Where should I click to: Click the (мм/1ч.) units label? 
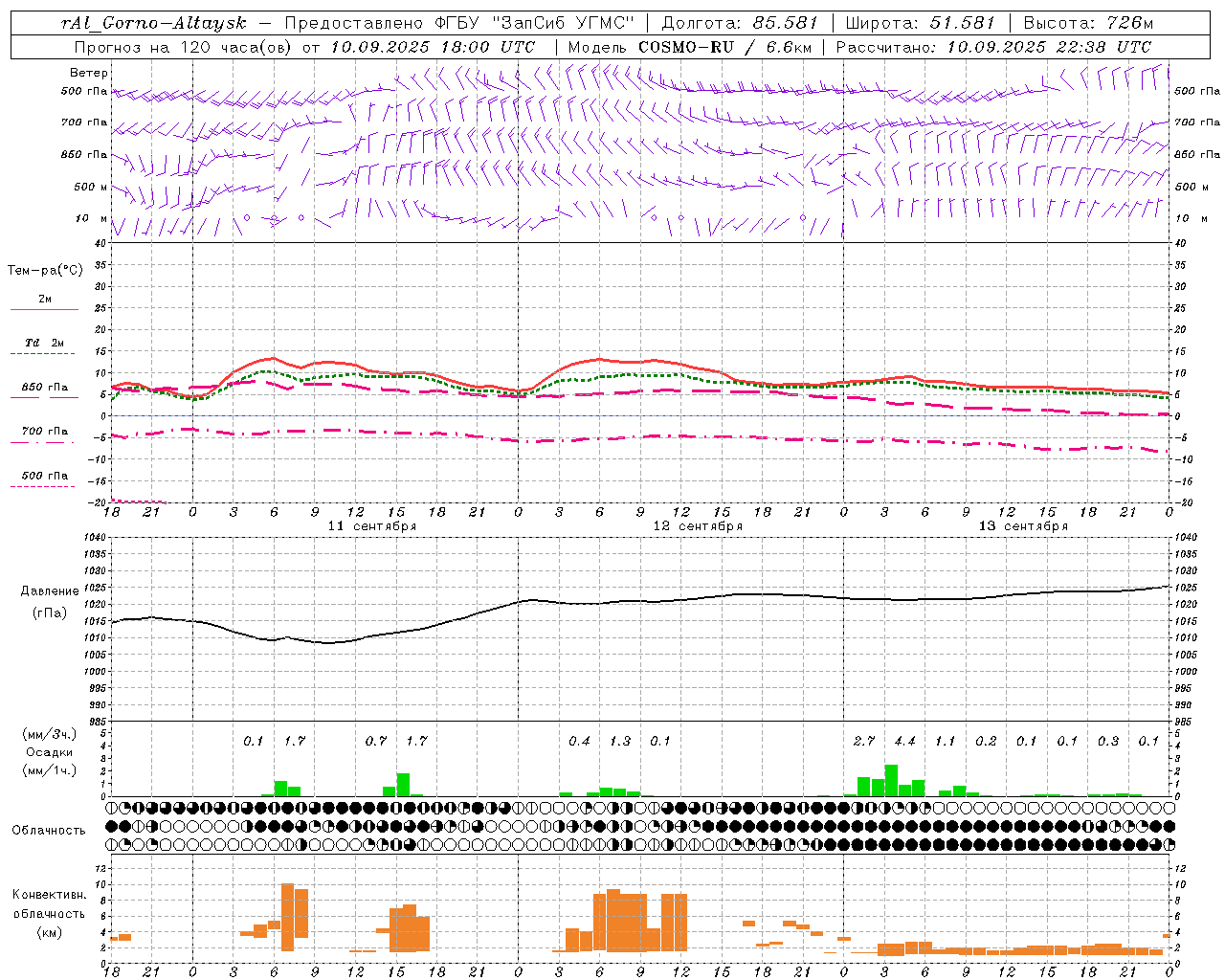(x=49, y=770)
